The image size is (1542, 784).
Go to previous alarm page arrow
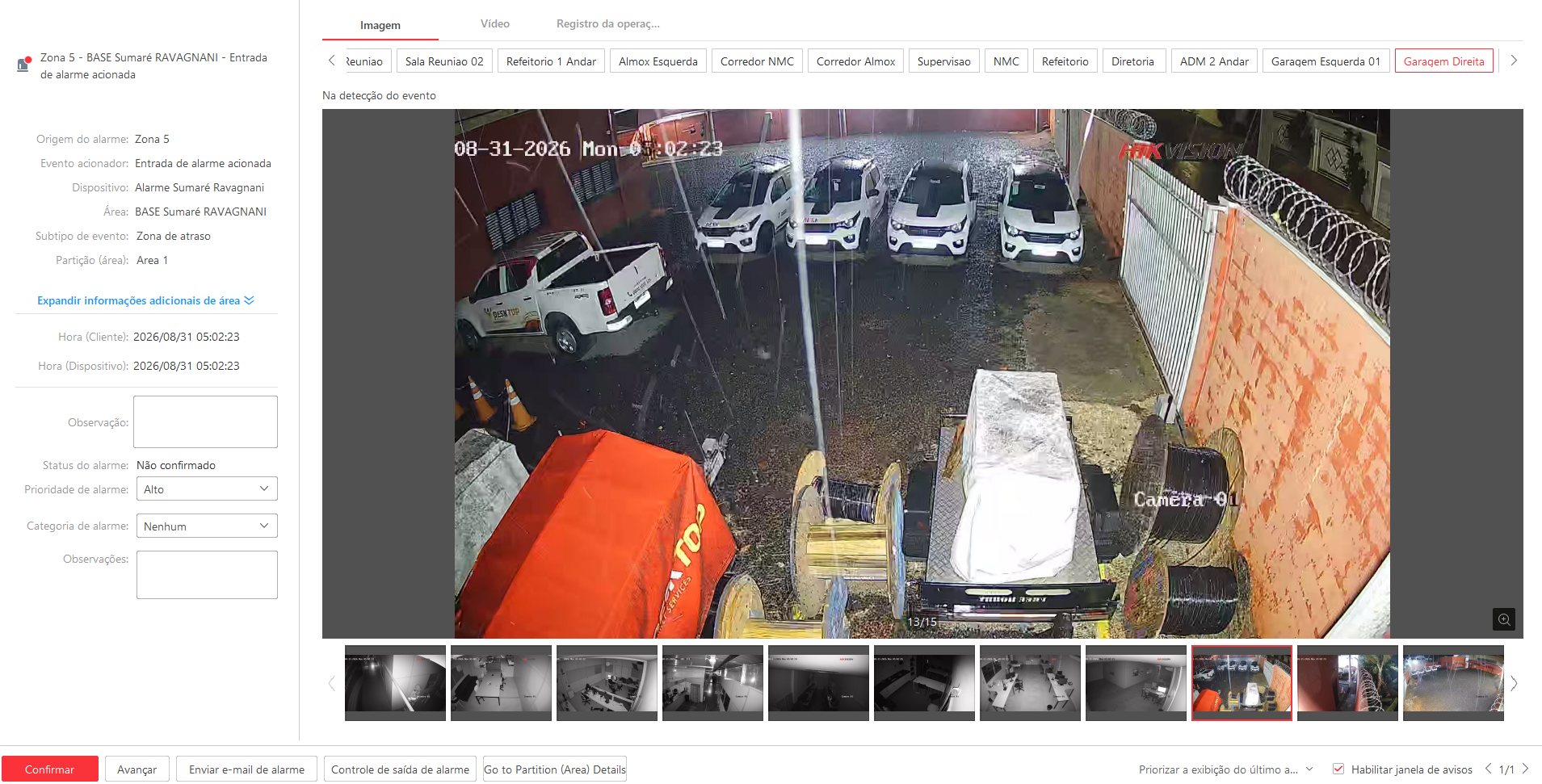tap(1488, 769)
